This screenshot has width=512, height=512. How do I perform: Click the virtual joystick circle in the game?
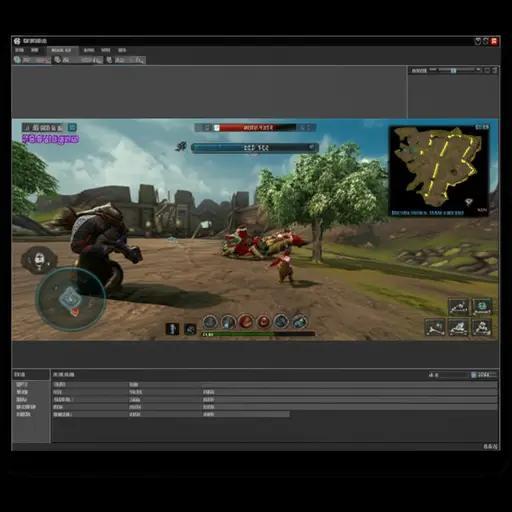click(71, 299)
